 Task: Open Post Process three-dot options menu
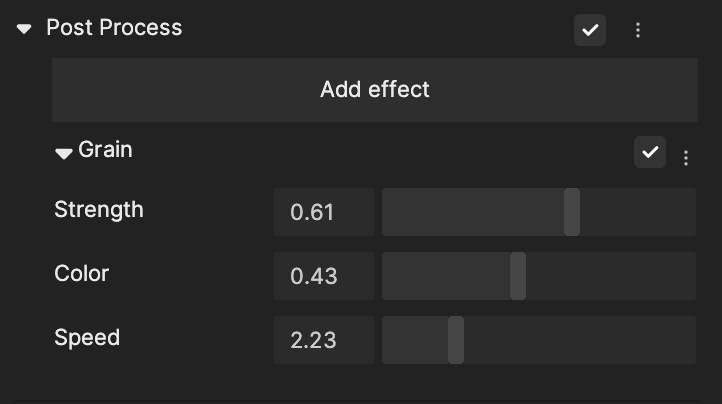click(x=638, y=30)
